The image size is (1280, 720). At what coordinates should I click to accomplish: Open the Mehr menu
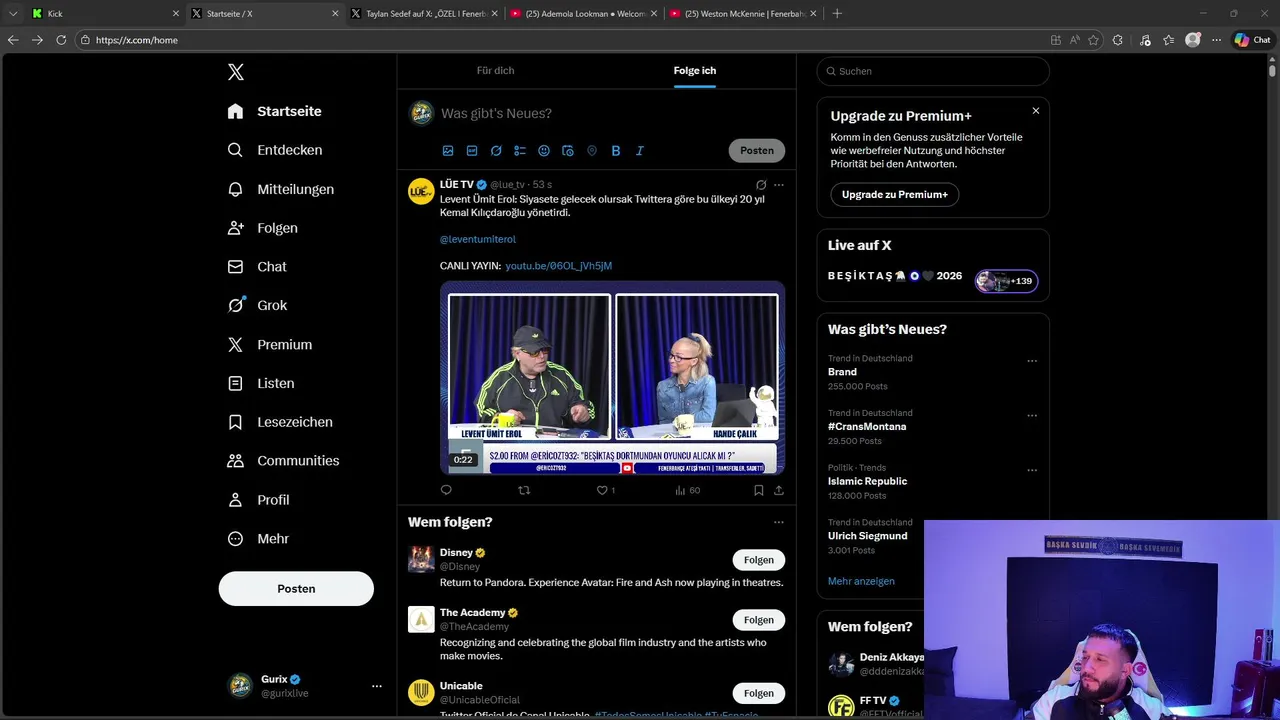[259, 539]
